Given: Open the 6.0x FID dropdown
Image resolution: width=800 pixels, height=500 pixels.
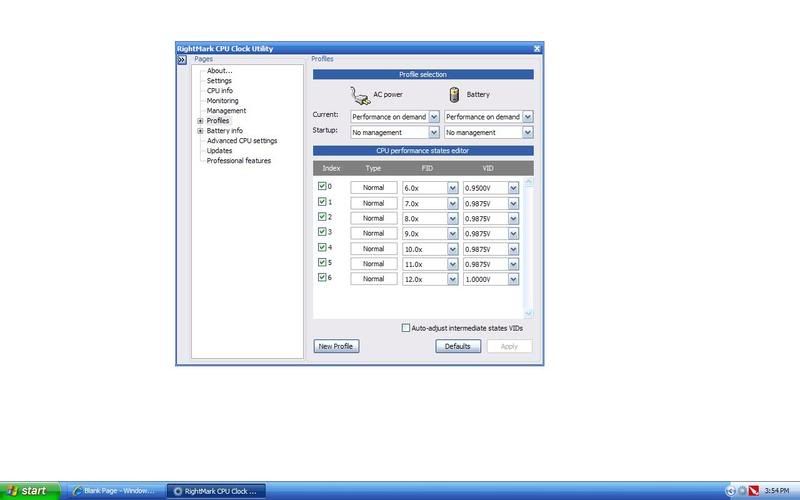Looking at the screenshot, I should coord(453,188).
